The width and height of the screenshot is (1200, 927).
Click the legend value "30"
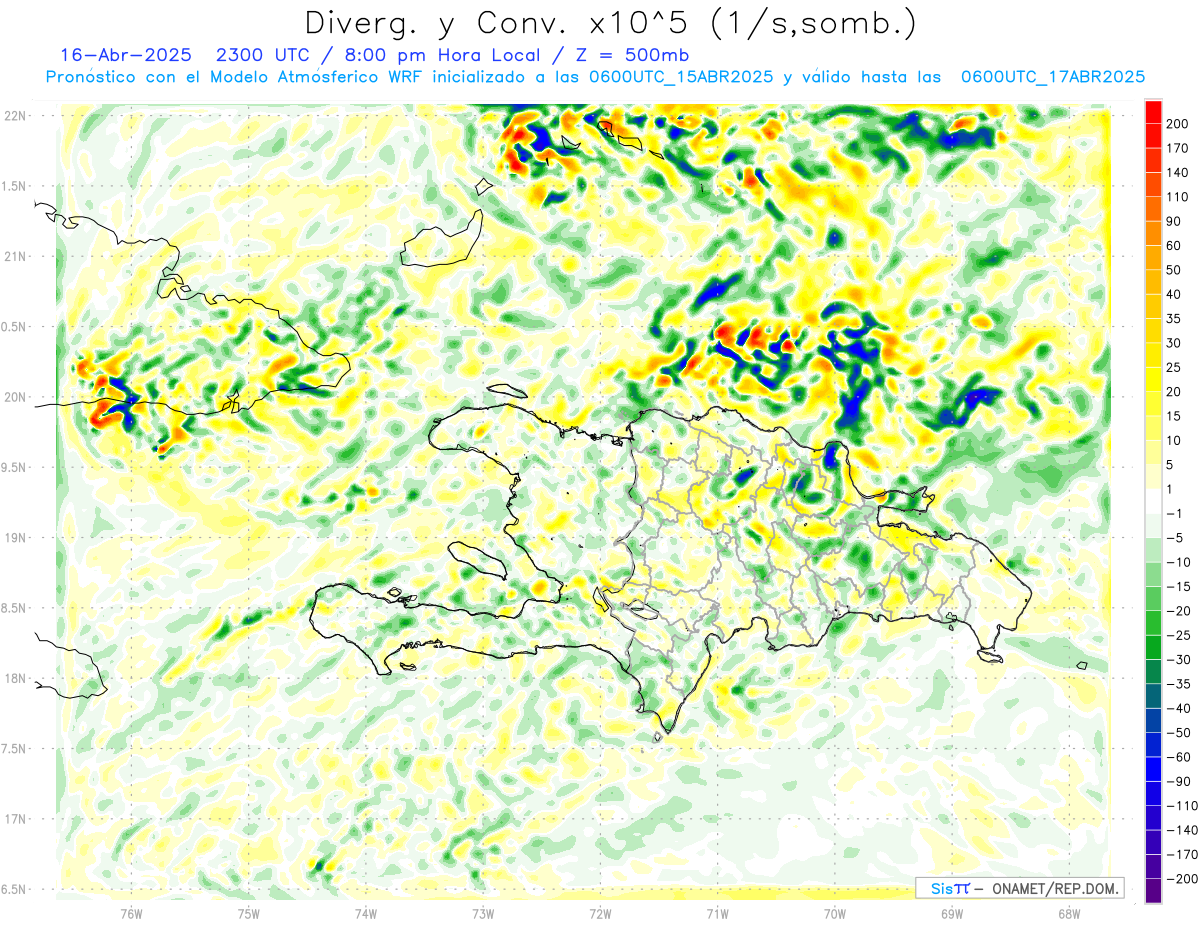click(x=1174, y=343)
